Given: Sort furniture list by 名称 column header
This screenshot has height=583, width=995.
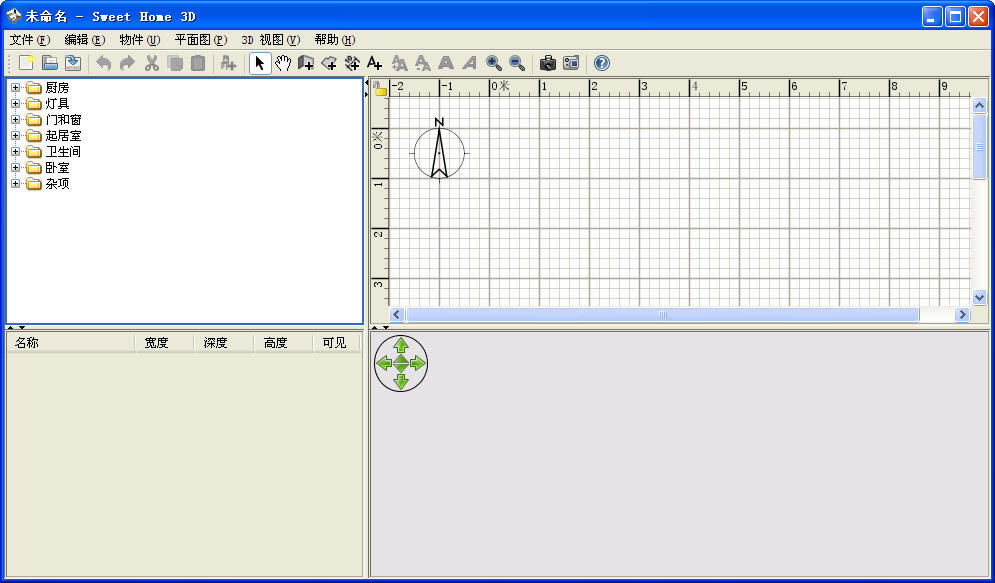Looking at the screenshot, I should coord(70,343).
